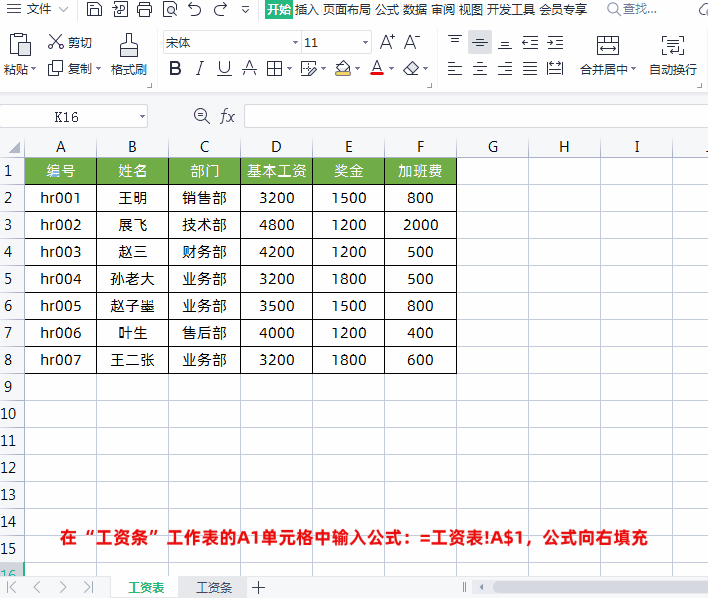The image size is (708, 598).
Task: Justify cell text on both sides
Action: coord(530,69)
